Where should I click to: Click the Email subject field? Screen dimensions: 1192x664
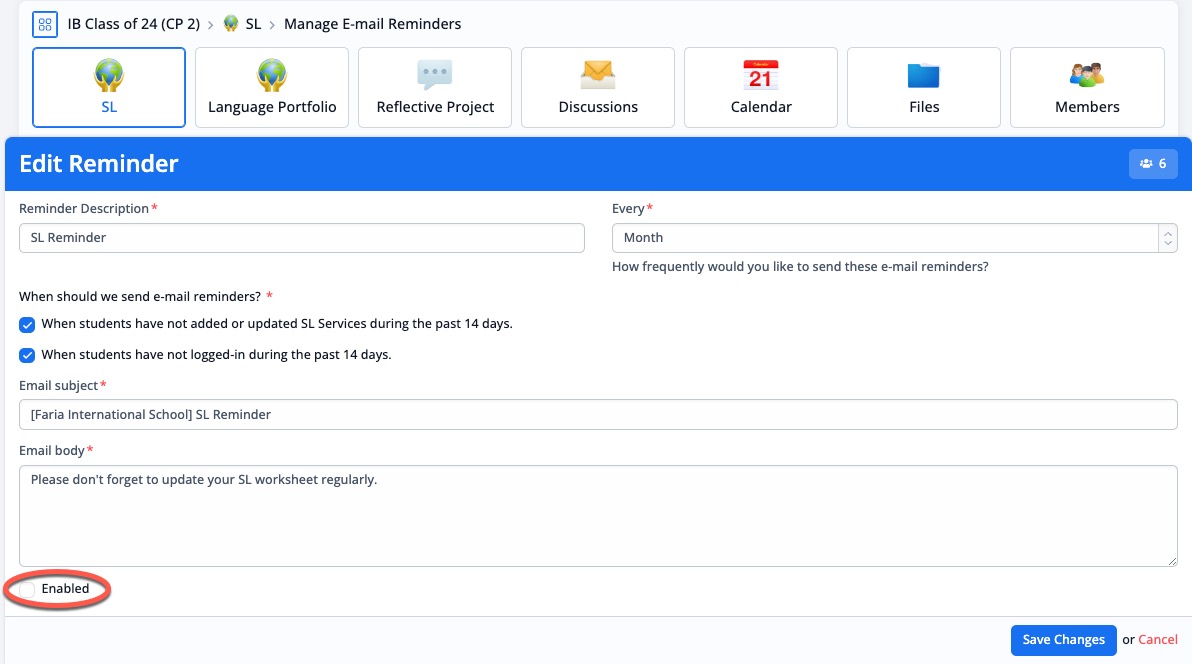tap(598, 415)
